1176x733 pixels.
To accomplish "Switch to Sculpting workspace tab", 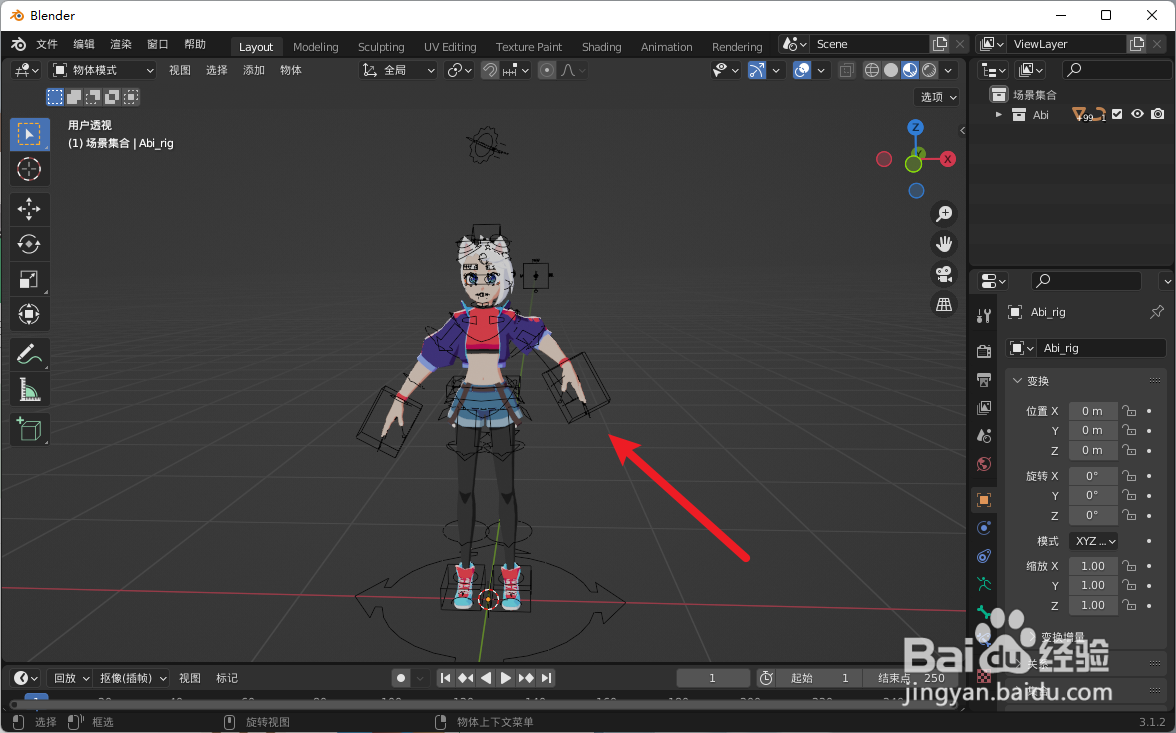I will pos(381,47).
